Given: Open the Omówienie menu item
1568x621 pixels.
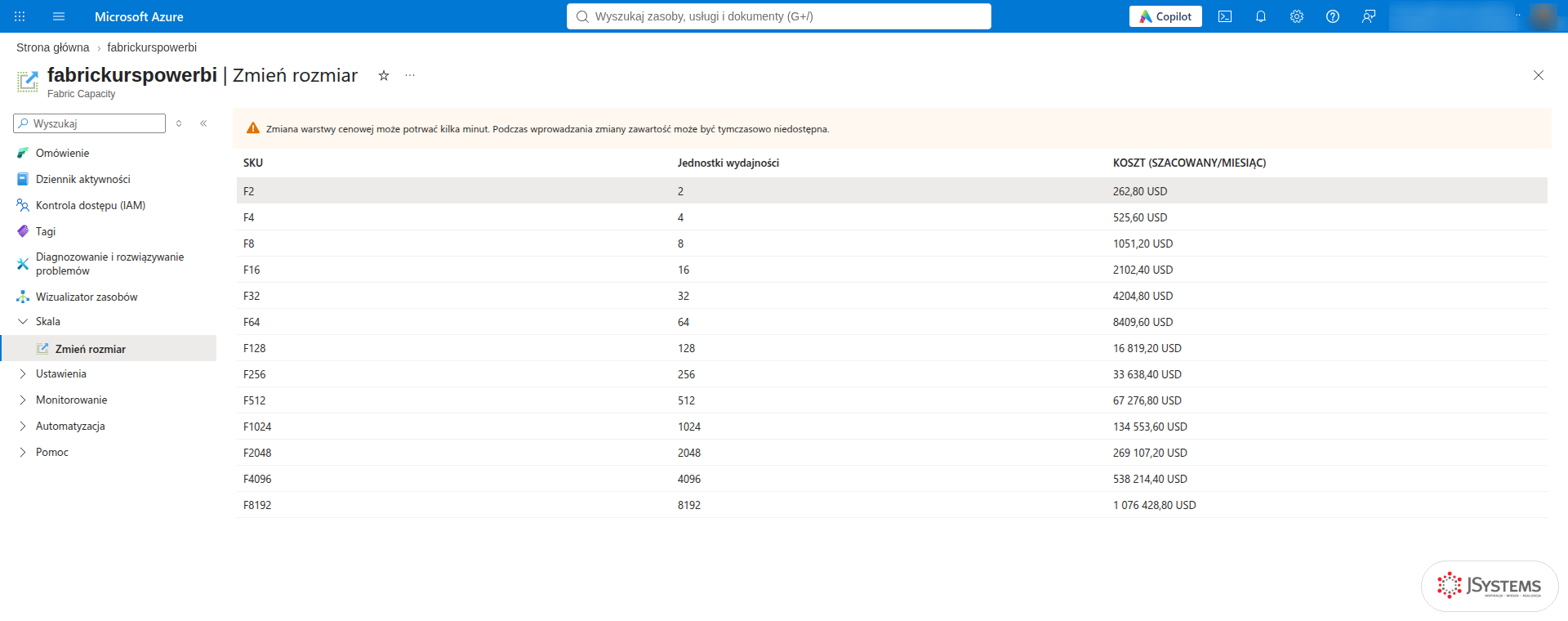Looking at the screenshot, I should tap(62, 153).
